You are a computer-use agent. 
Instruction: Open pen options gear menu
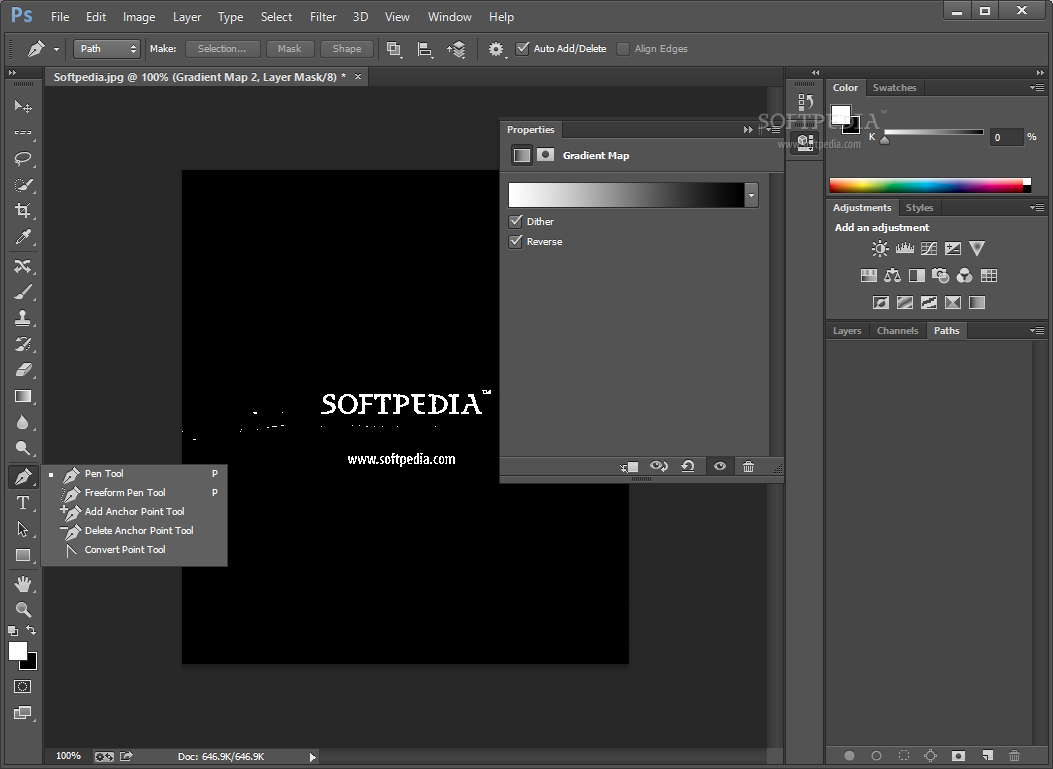click(x=496, y=49)
